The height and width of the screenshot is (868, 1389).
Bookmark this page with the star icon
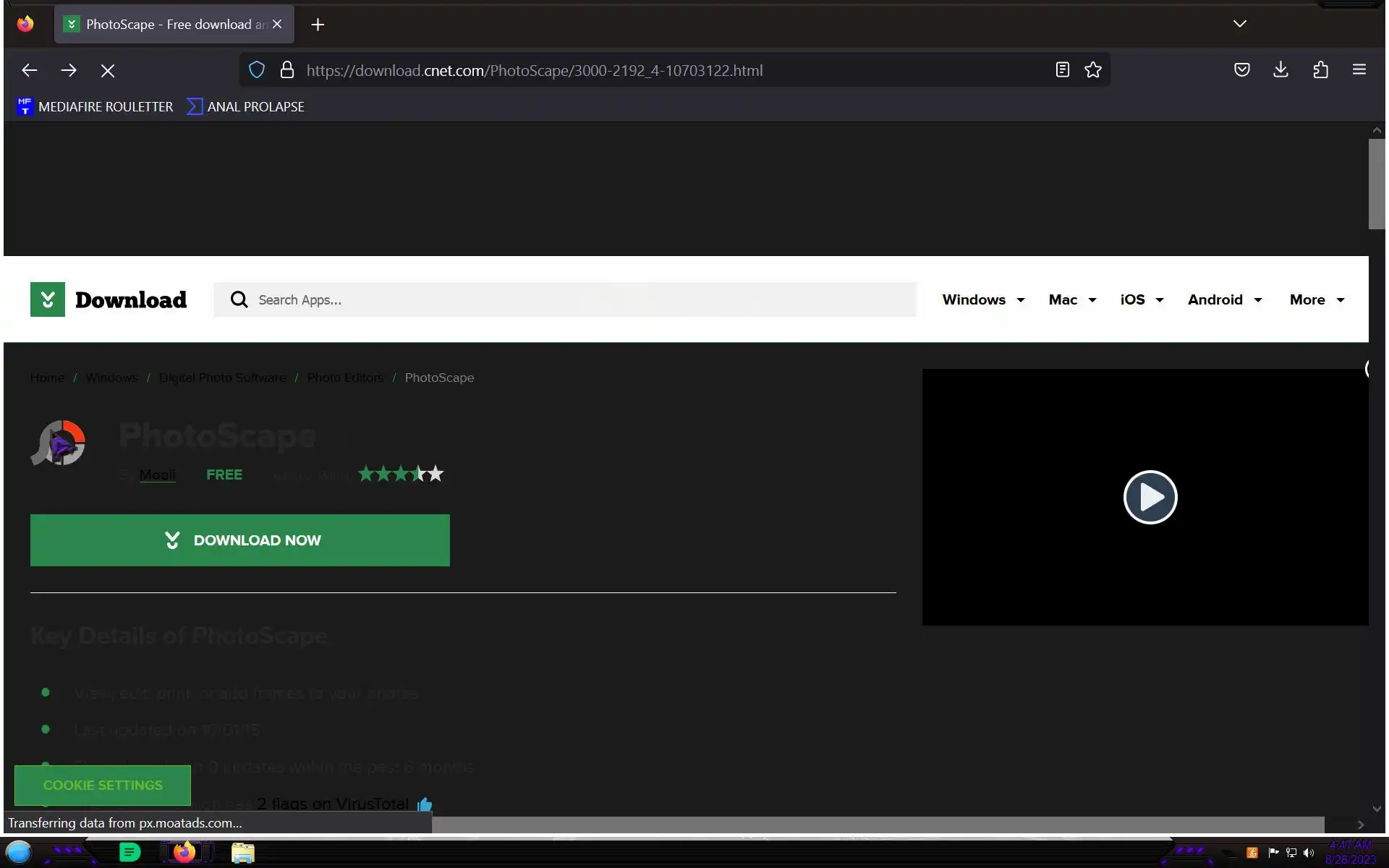coord(1093,70)
